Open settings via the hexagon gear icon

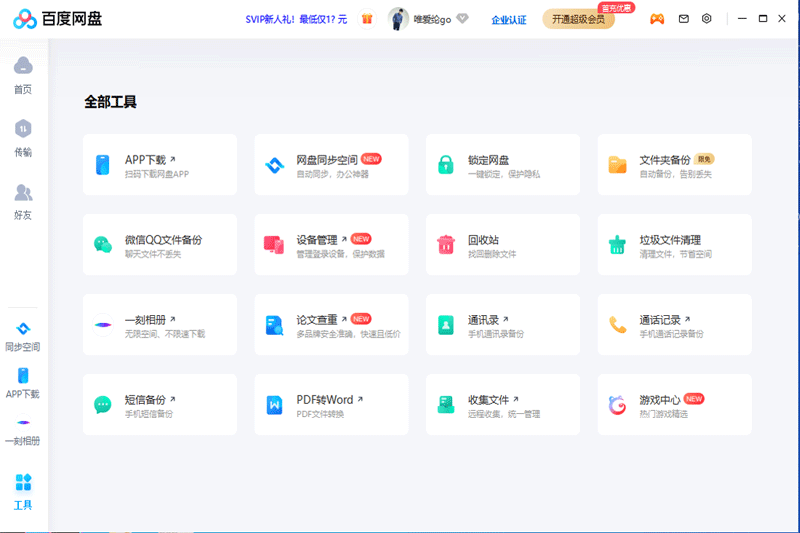pos(707,18)
